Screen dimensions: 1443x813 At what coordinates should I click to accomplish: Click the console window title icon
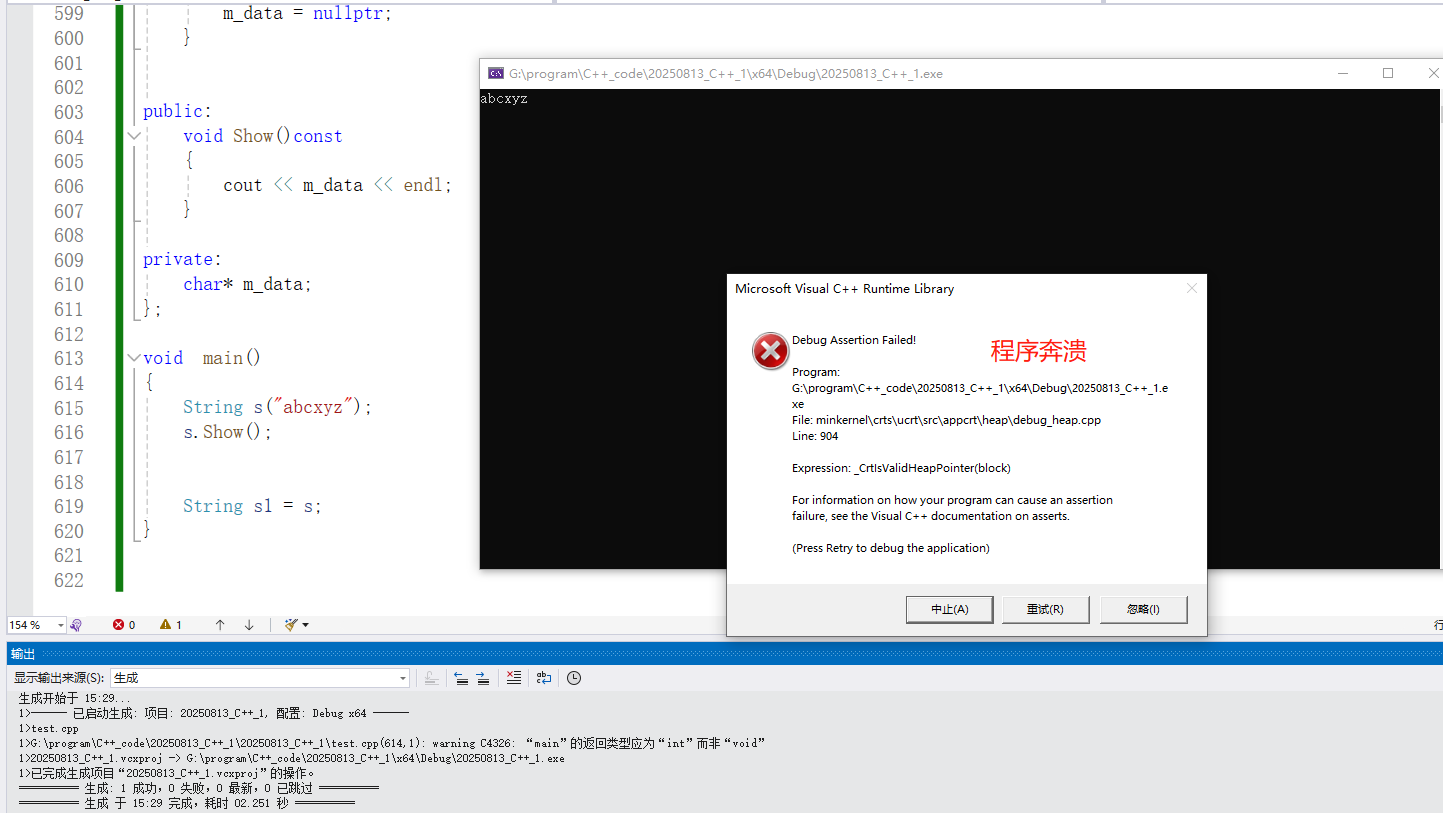pos(495,73)
